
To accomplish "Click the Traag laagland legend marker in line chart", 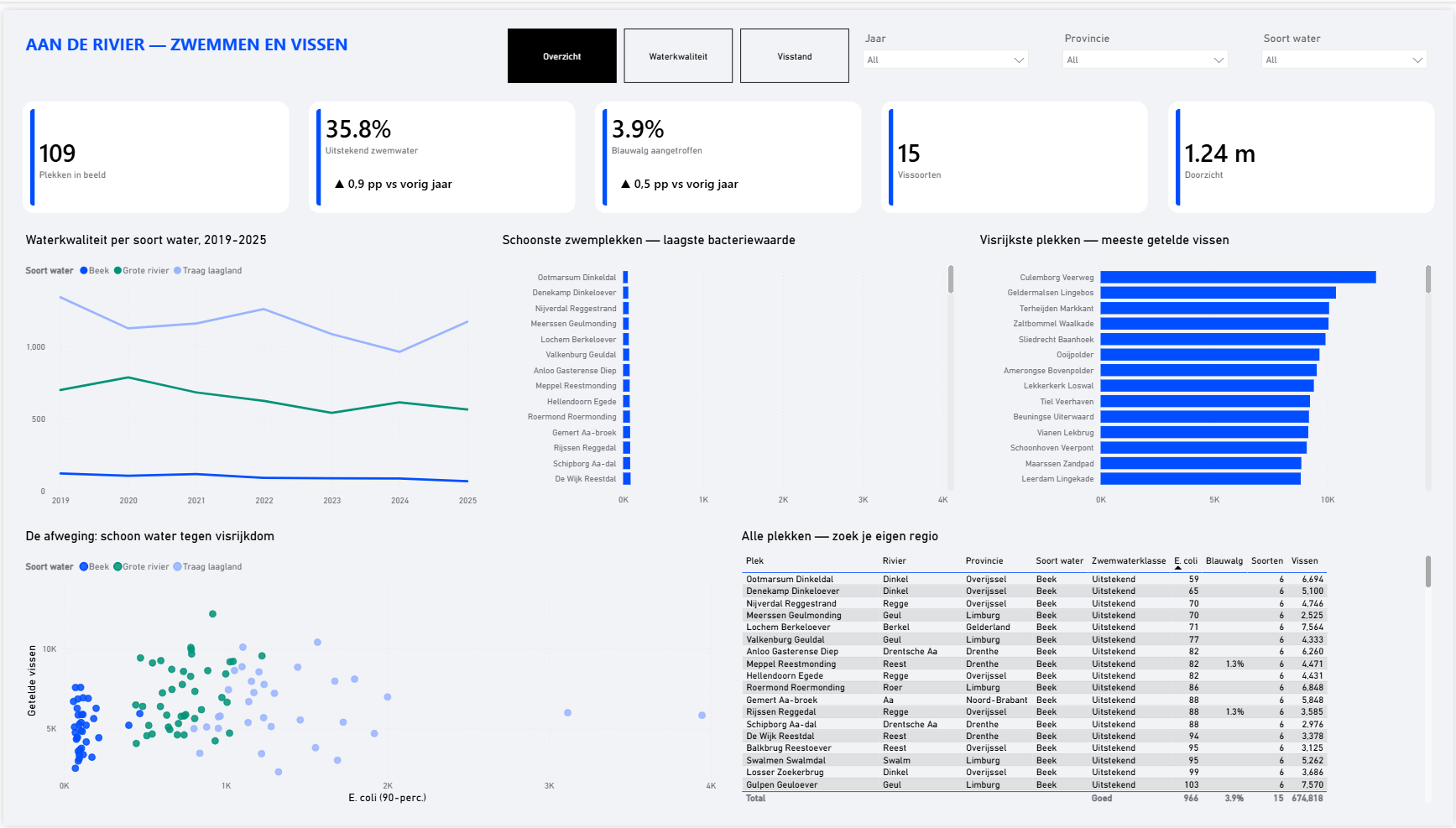I will pos(178,271).
